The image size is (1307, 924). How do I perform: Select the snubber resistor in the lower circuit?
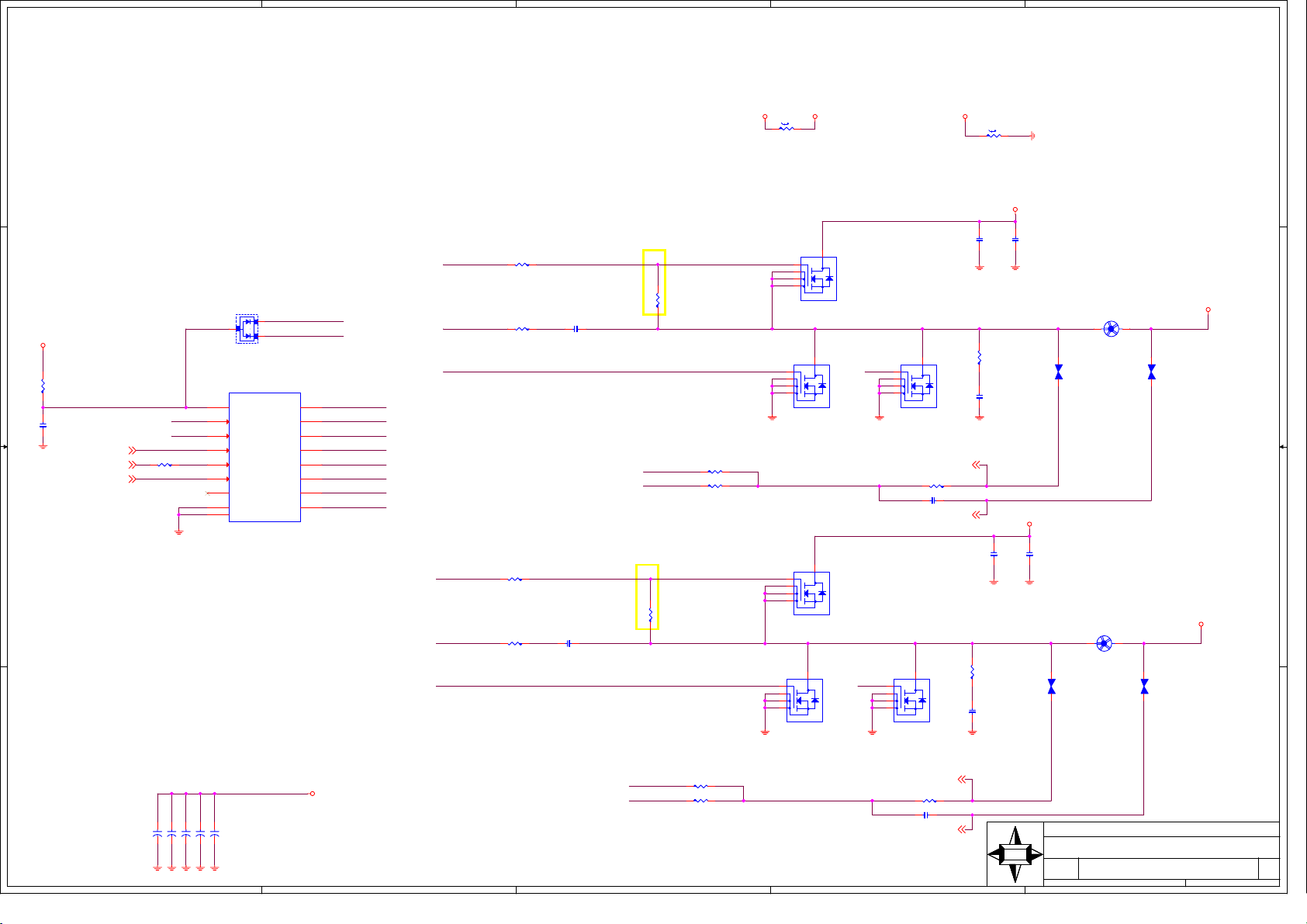[972, 672]
